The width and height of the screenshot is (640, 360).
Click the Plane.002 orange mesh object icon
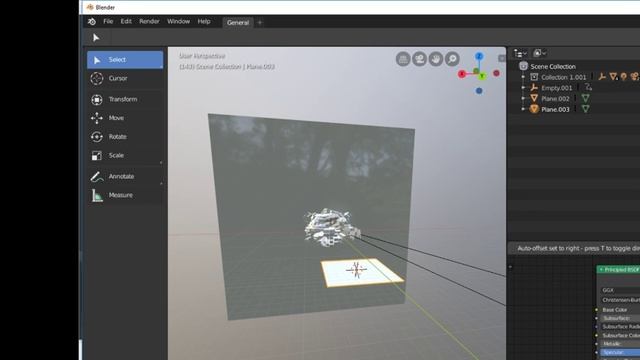pos(534,98)
